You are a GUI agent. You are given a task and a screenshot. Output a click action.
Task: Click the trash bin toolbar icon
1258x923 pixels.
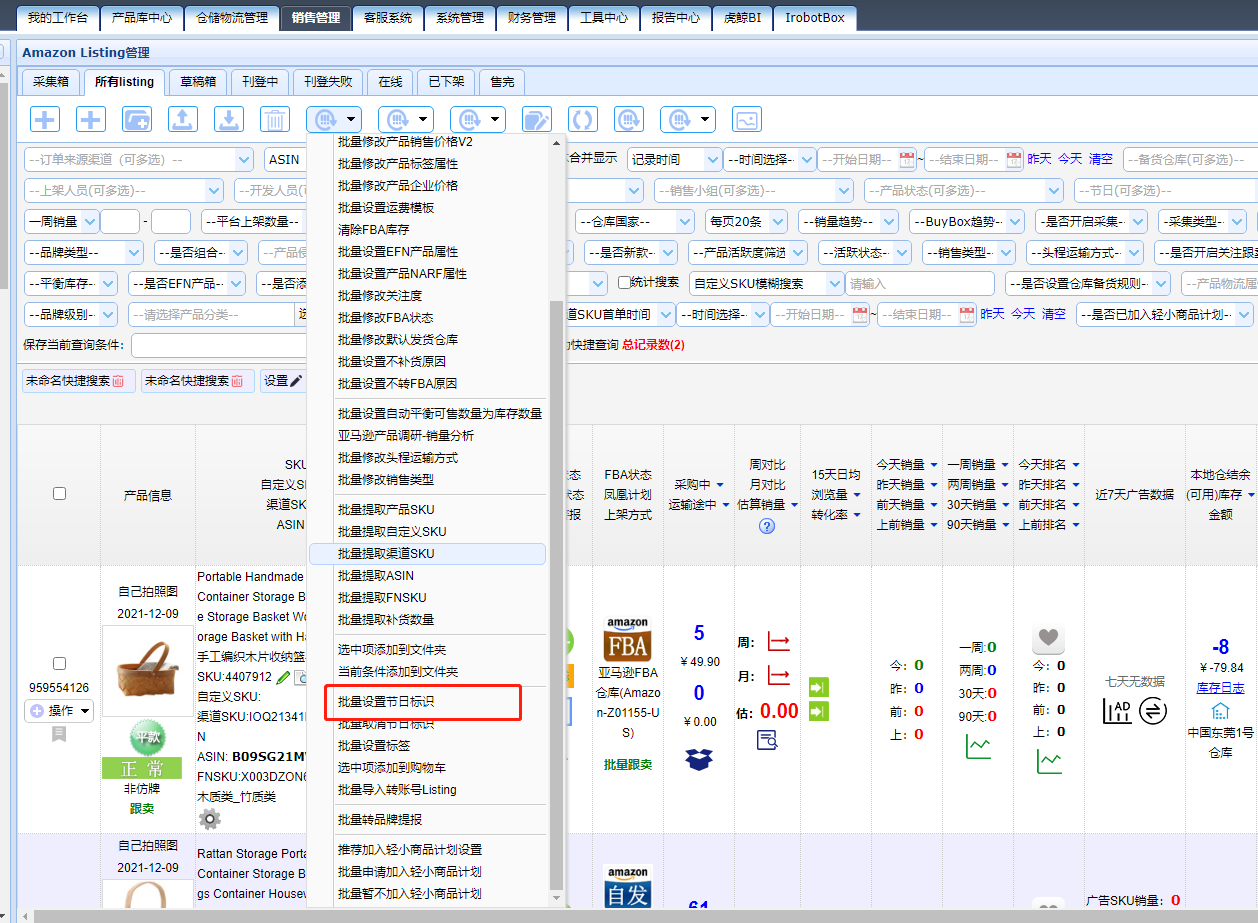pos(275,119)
